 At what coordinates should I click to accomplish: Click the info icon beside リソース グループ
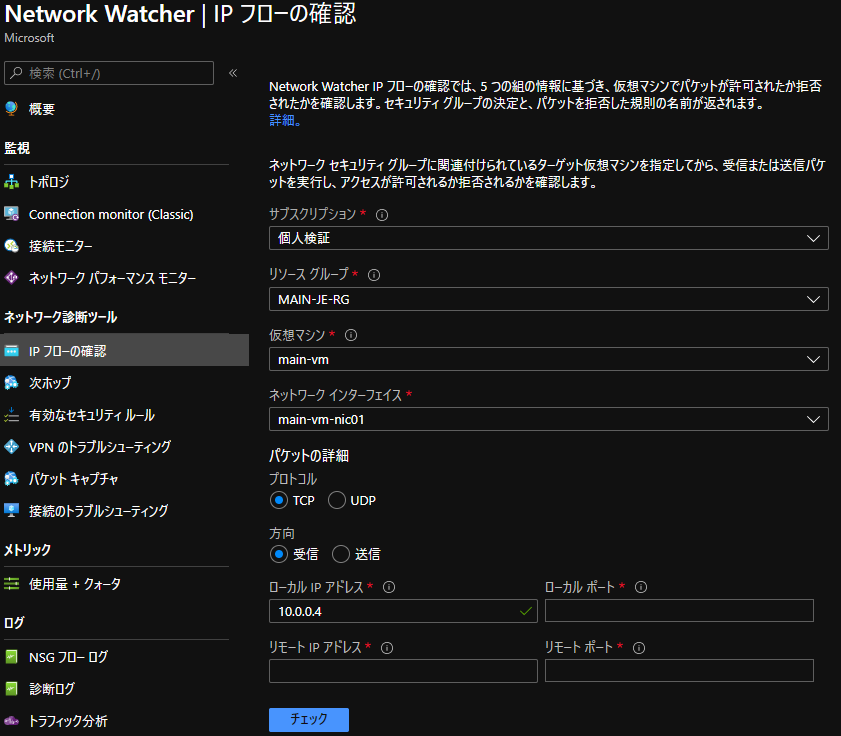point(374,275)
